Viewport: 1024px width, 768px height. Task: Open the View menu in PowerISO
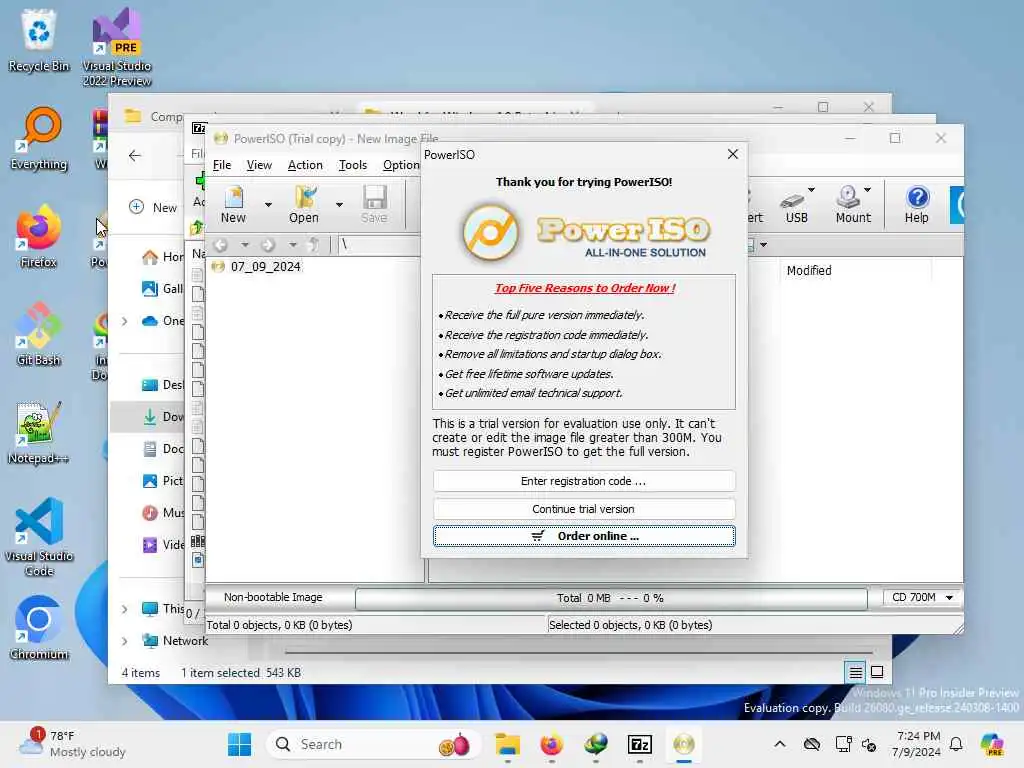259,165
